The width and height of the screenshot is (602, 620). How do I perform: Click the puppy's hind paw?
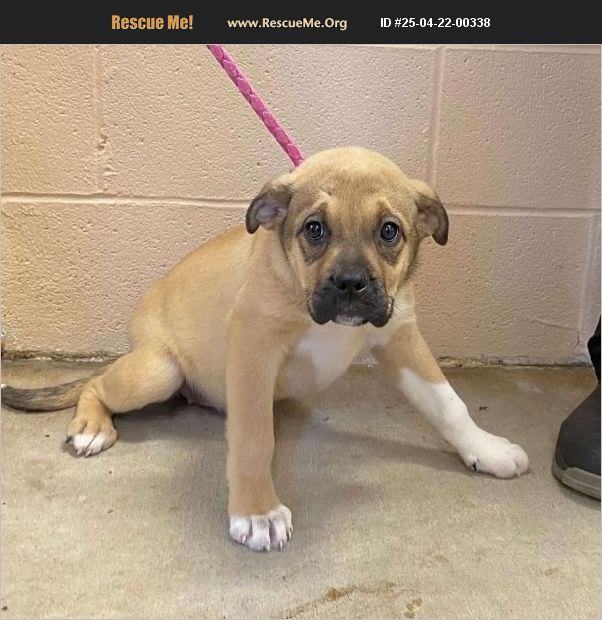coord(91,437)
